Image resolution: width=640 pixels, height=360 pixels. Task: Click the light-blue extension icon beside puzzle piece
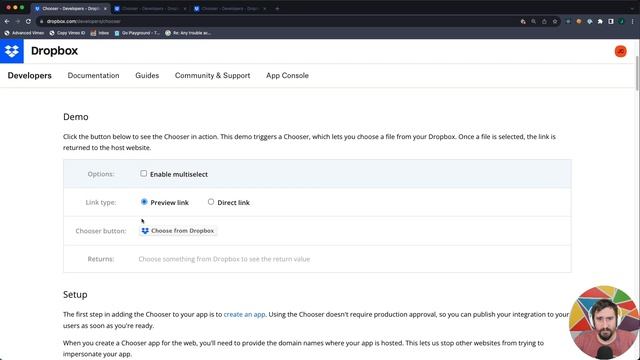pos(589,21)
